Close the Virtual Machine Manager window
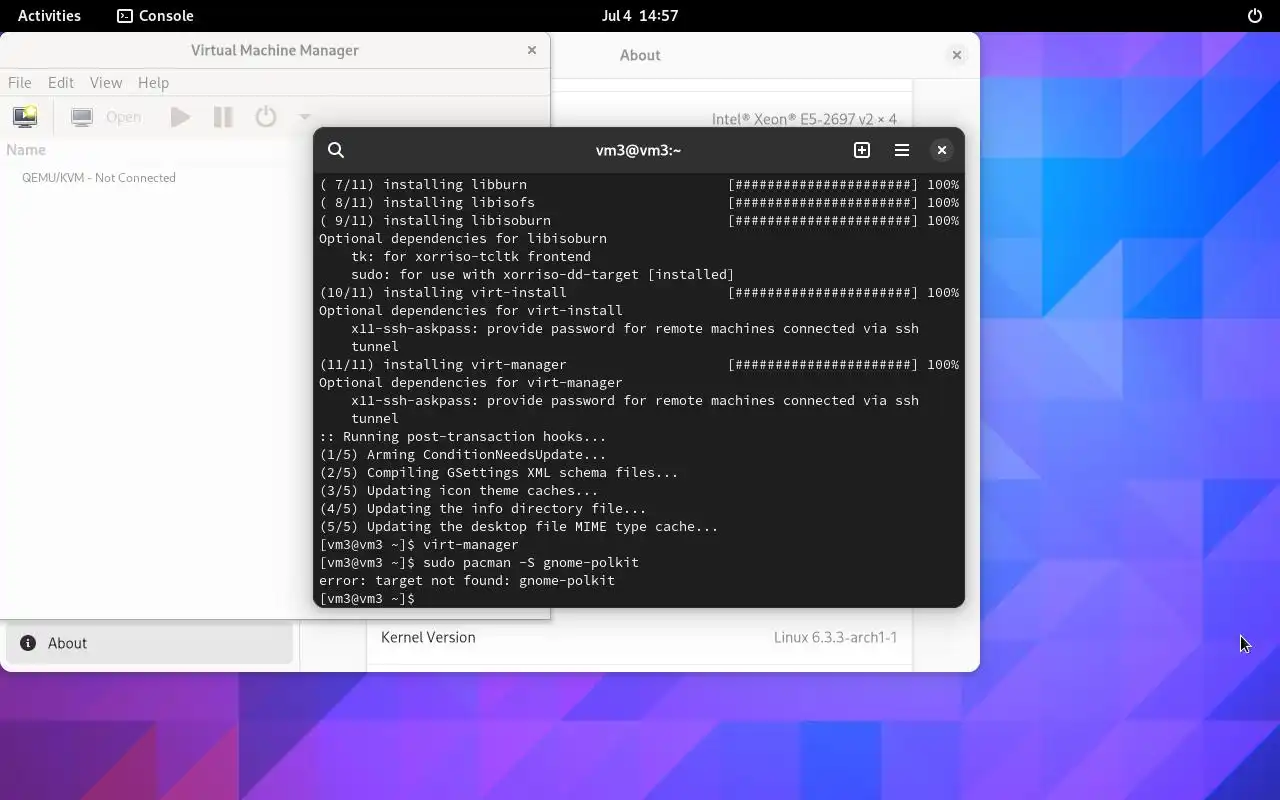Image resolution: width=1280 pixels, height=800 pixels. click(532, 50)
